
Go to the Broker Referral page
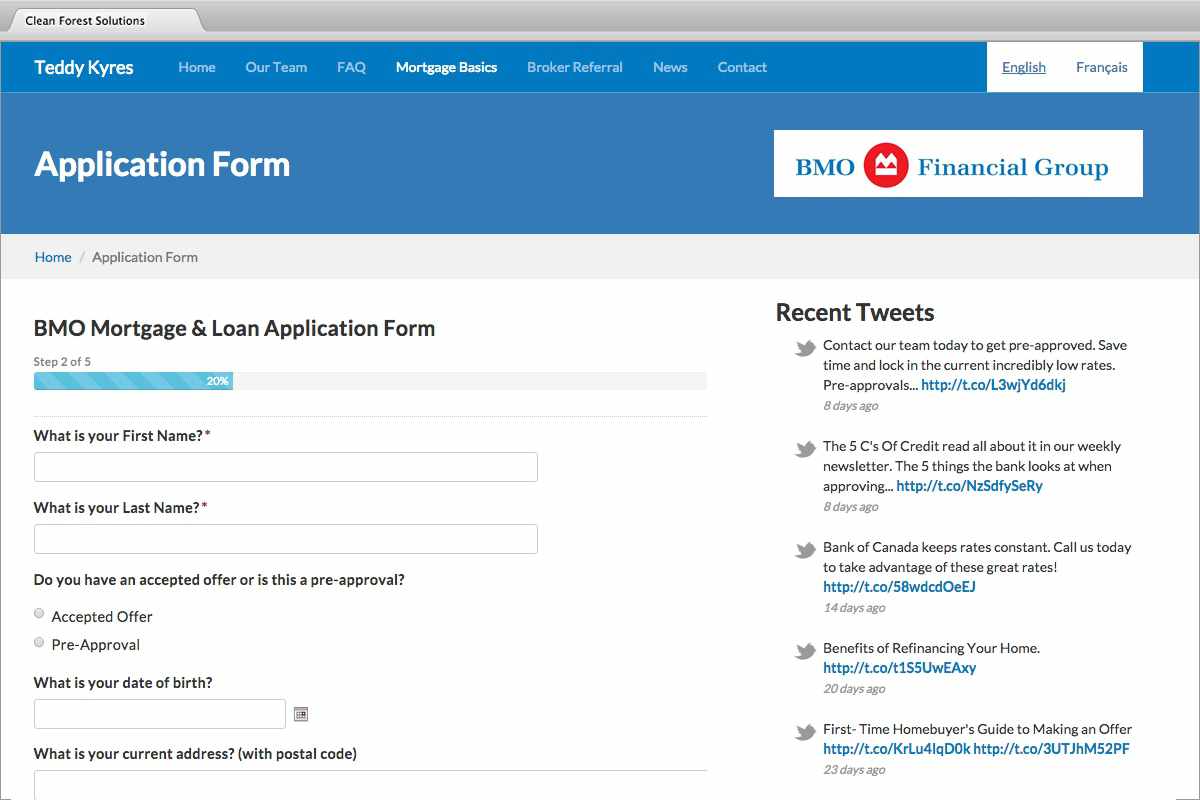[x=574, y=67]
